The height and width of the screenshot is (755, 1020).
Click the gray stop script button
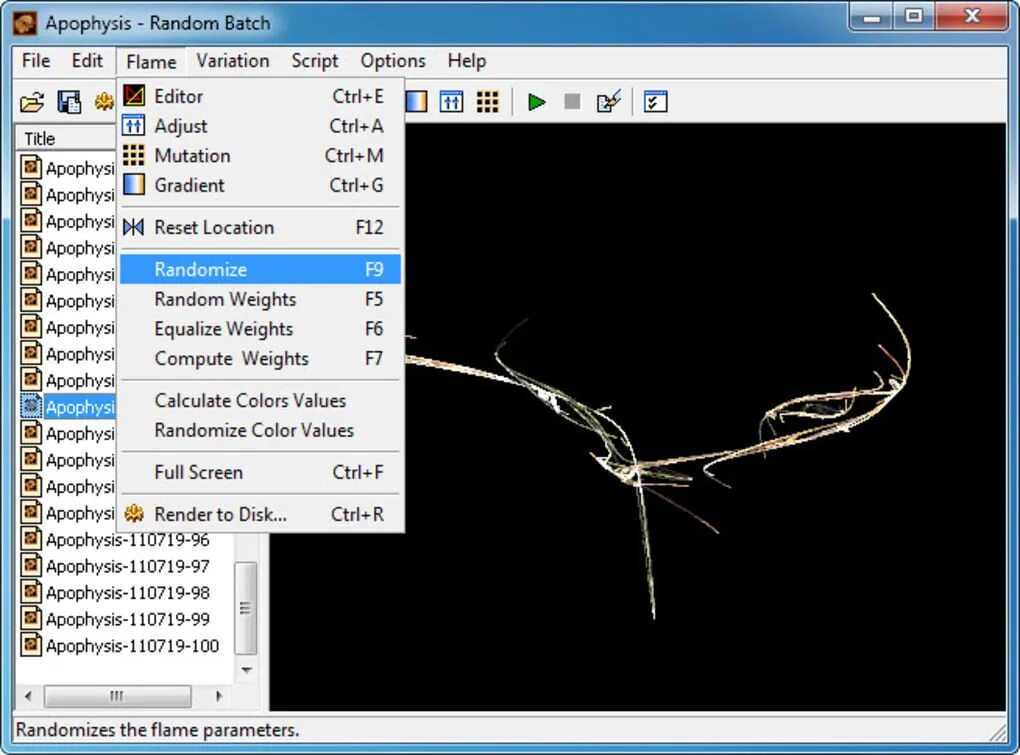point(572,101)
